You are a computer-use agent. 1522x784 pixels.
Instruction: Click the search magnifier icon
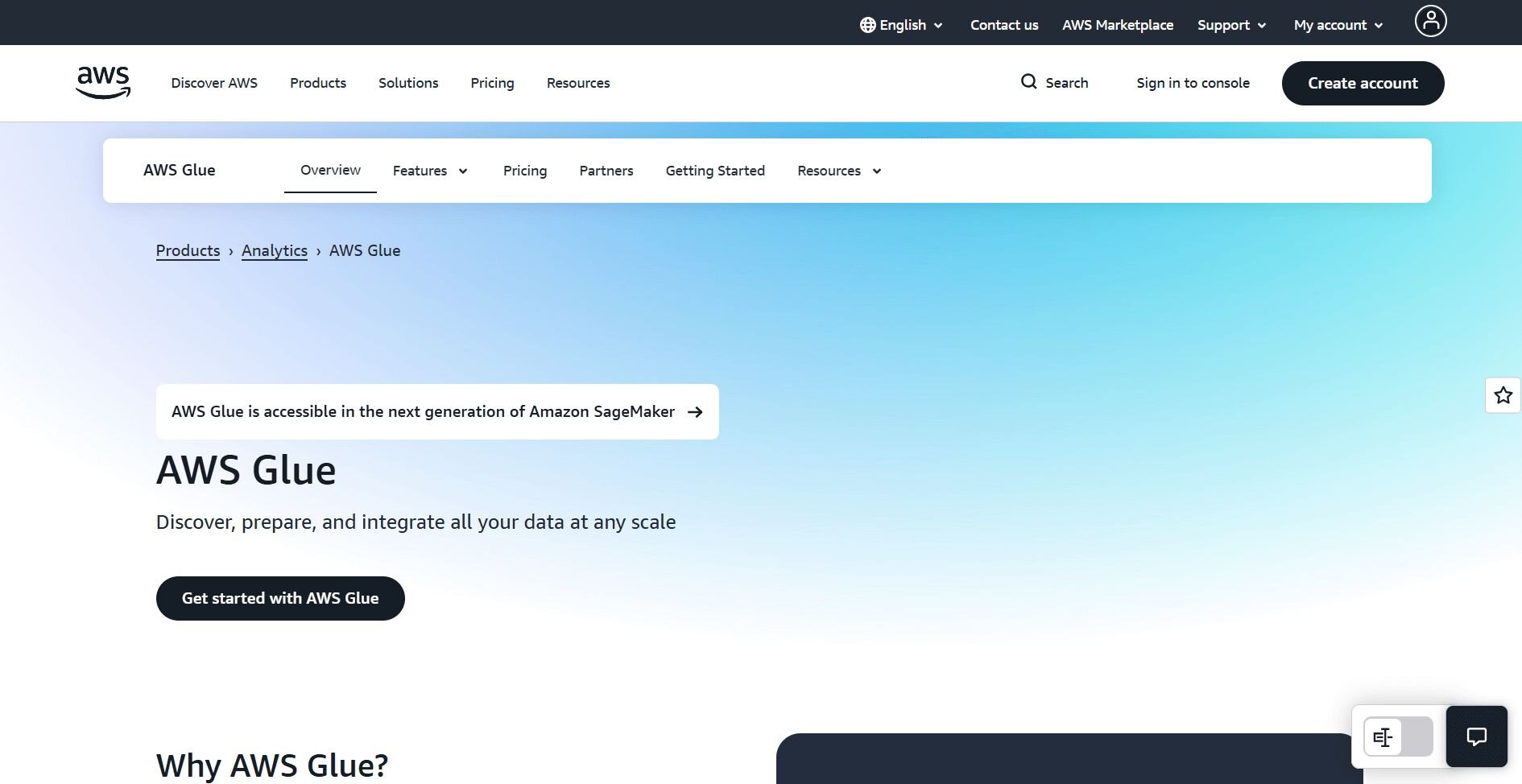pyautogui.click(x=1028, y=82)
